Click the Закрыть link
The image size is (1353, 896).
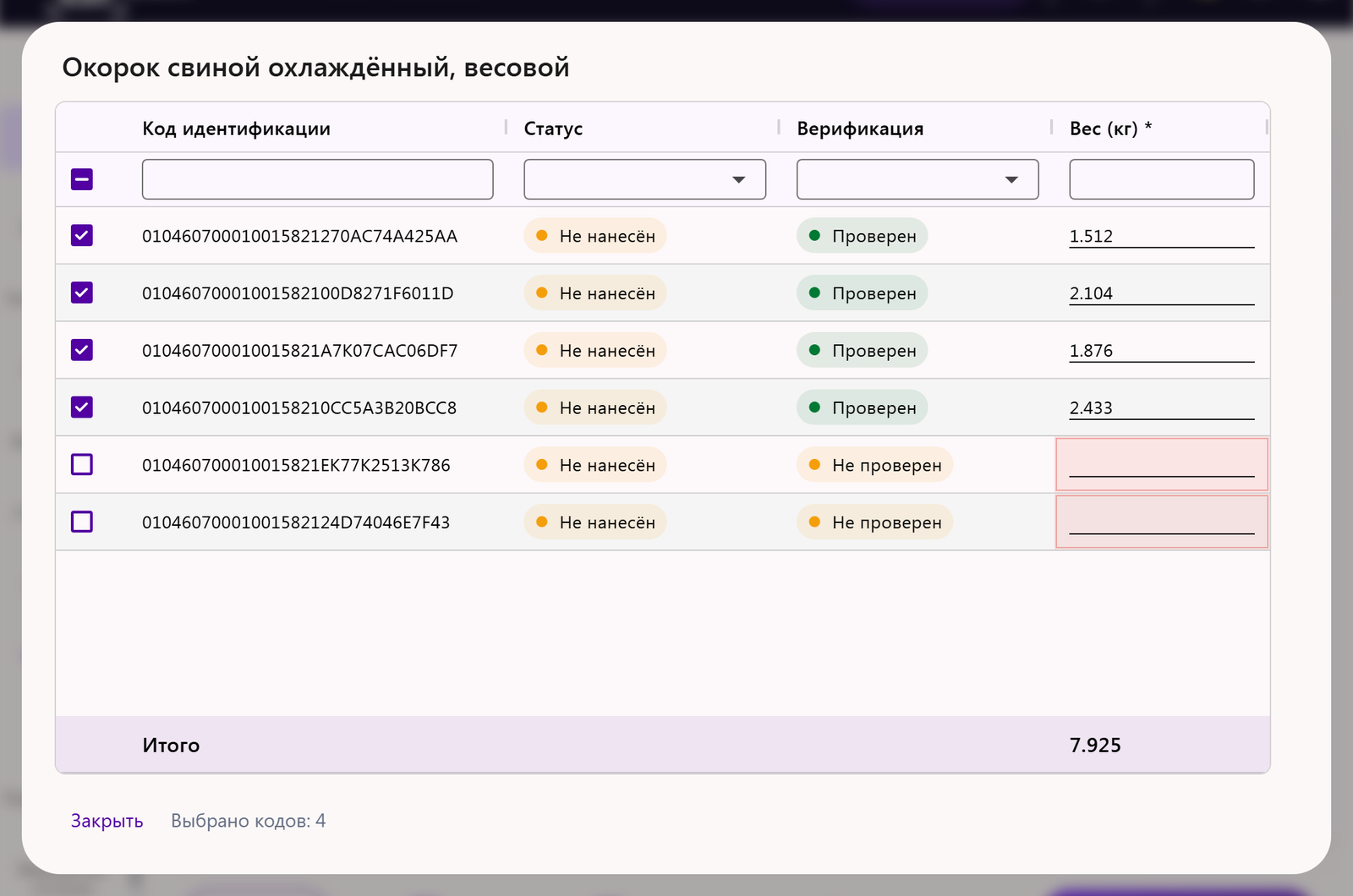pos(107,821)
